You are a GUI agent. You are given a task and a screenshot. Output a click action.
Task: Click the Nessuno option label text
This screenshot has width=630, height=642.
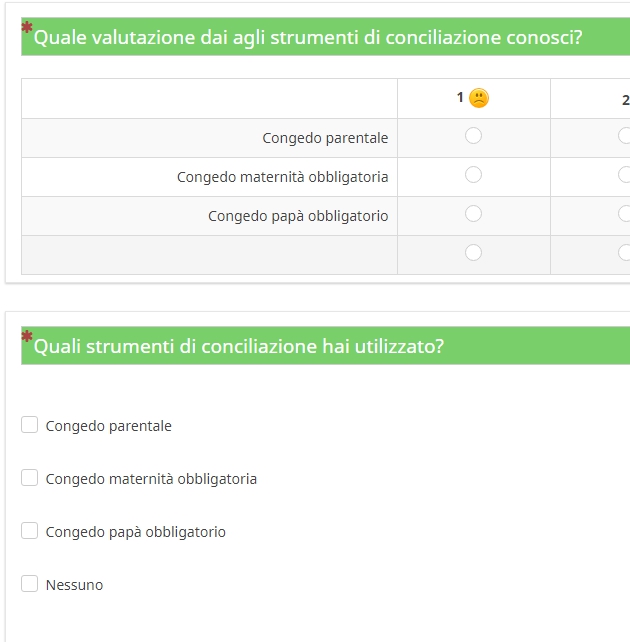point(74,585)
